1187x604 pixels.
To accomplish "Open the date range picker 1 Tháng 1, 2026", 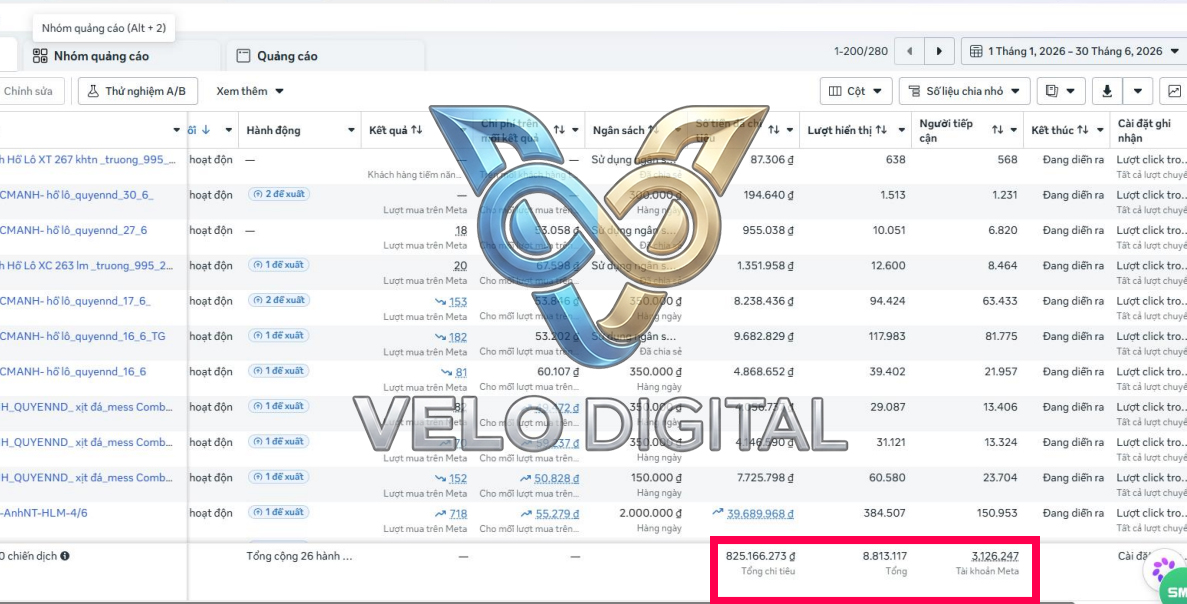I will pyautogui.click(x=1073, y=51).
